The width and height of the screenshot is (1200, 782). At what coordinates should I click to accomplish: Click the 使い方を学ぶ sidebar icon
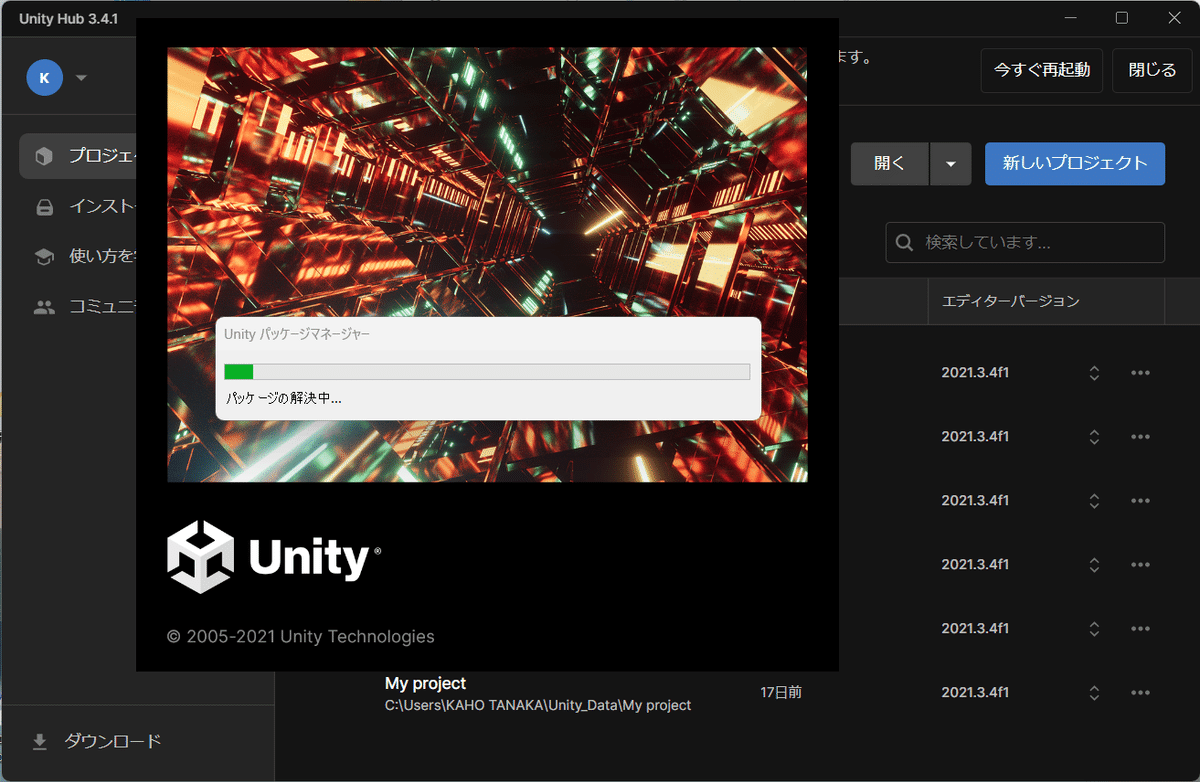(44, 256)
